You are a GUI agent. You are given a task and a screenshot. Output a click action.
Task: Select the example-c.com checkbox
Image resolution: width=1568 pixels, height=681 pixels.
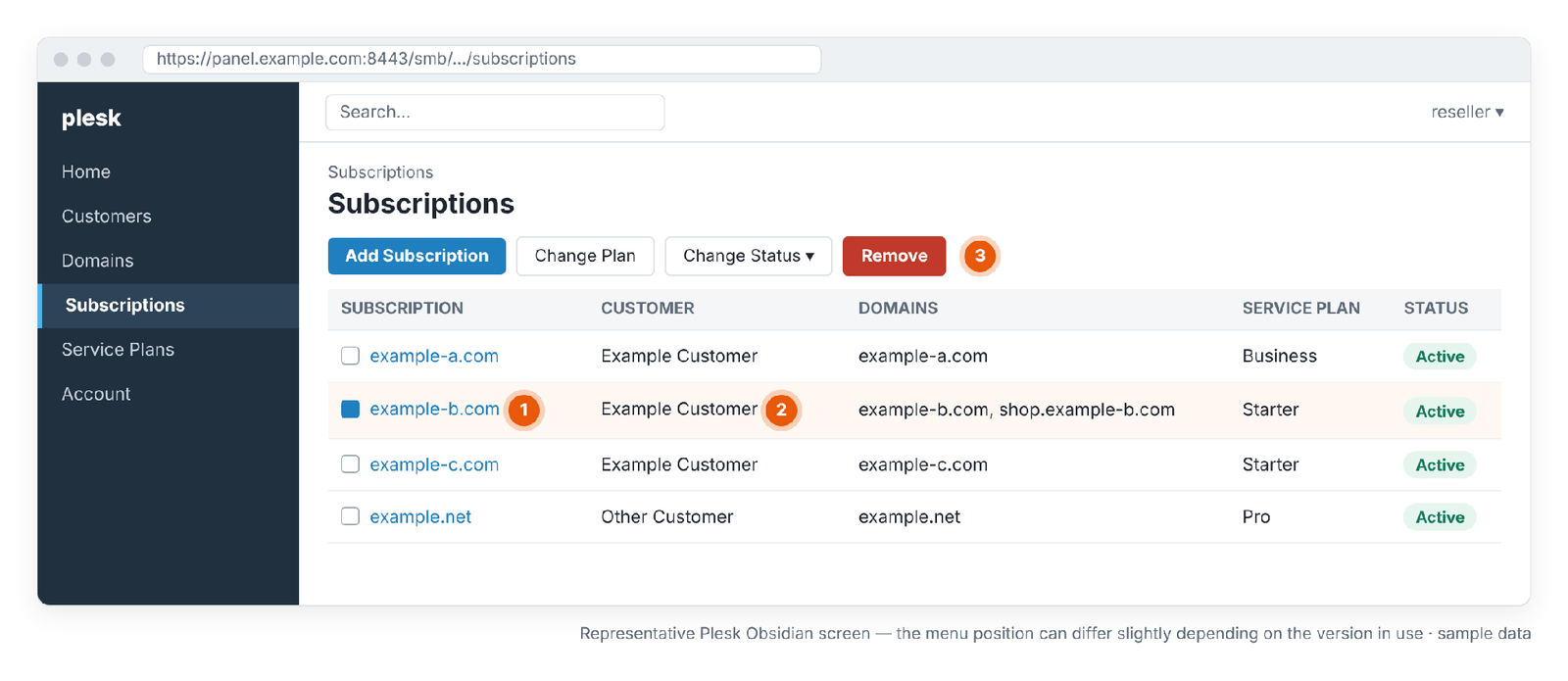(350, 463)
